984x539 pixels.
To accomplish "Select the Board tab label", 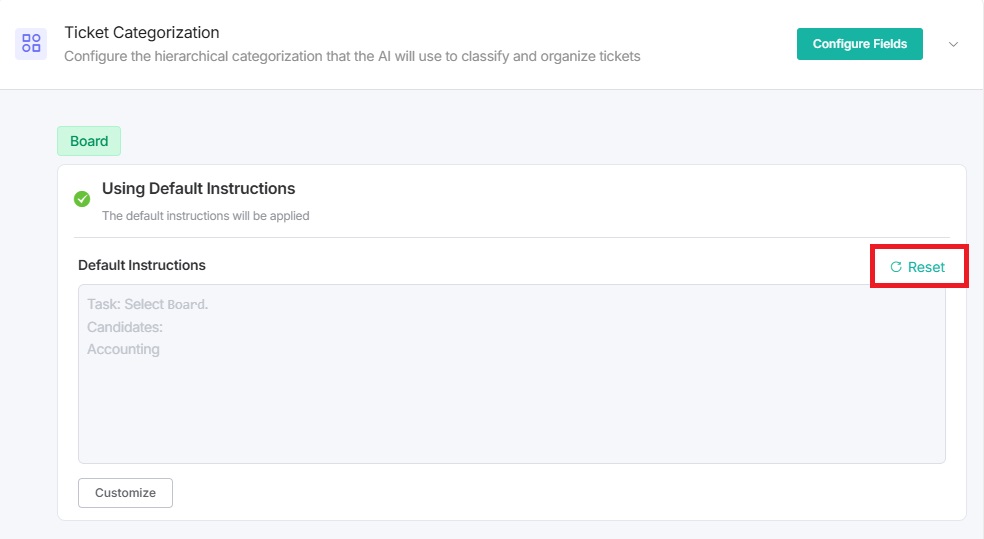I will pos(89,141).
